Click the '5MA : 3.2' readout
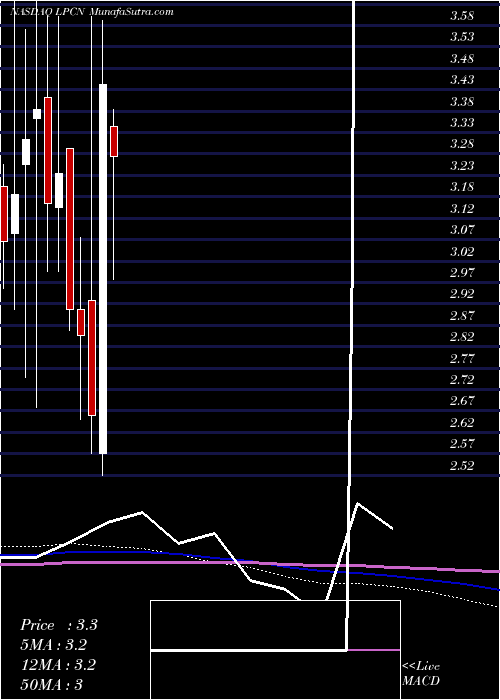500x700 pixels. (53, 645)
